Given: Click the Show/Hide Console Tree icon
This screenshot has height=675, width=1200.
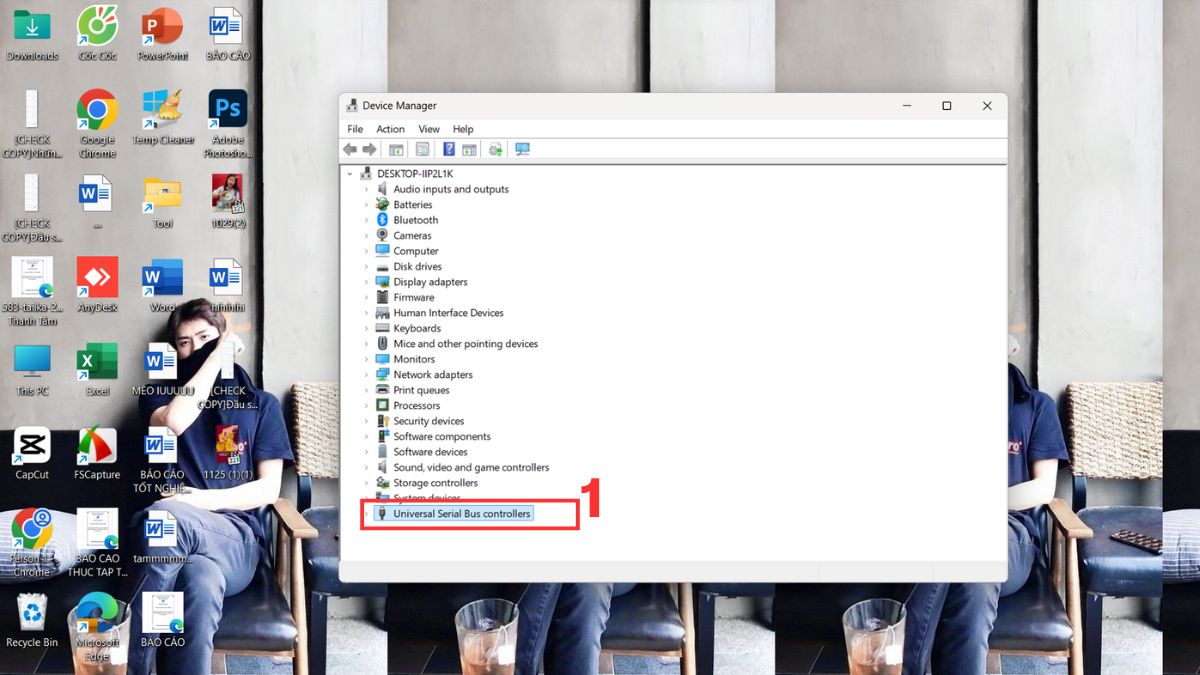Looking at the screenshot, I should (x=396, y=149).
